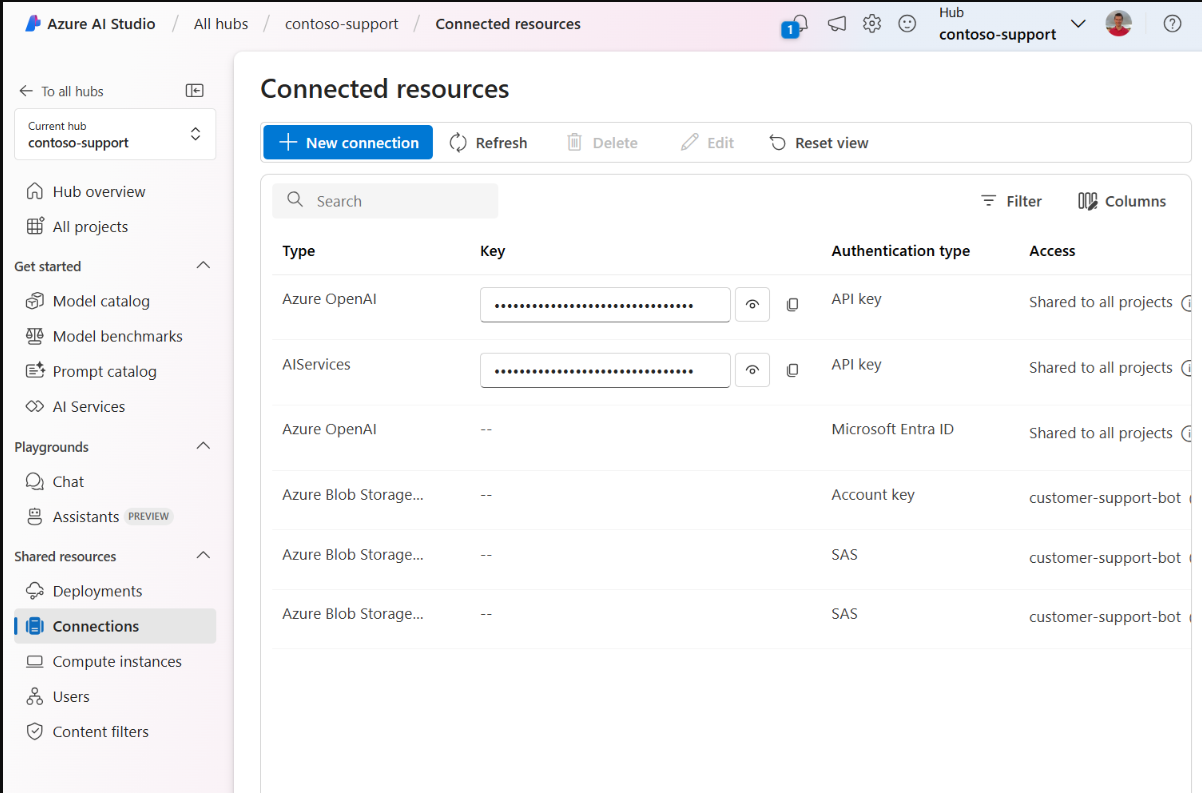The width and height of the screenshot is (1202, 793).
Task: Click the All hubs breadcrumb link
Action: [x=221, y=24]
